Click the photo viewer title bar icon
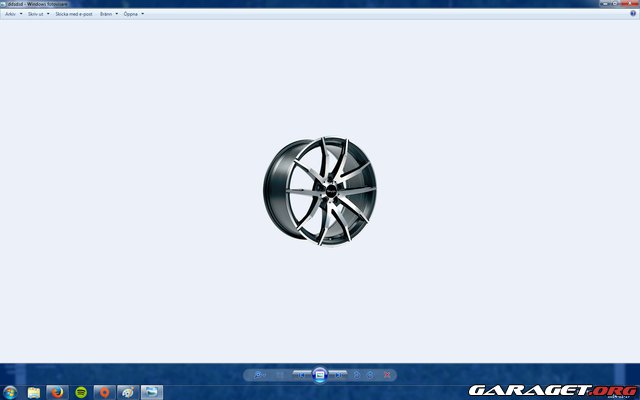 coord(3,4)
